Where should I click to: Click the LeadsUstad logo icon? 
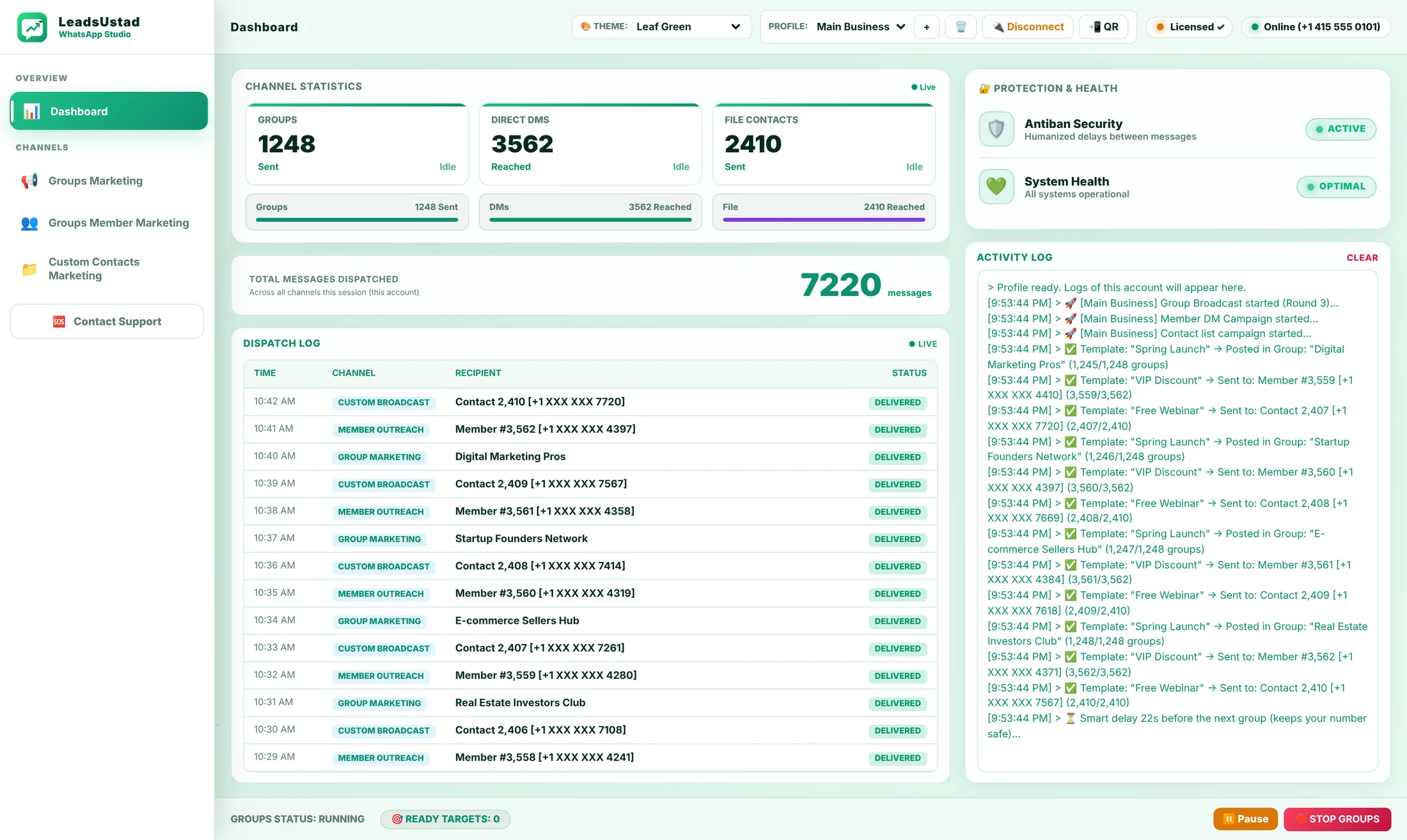32,27
